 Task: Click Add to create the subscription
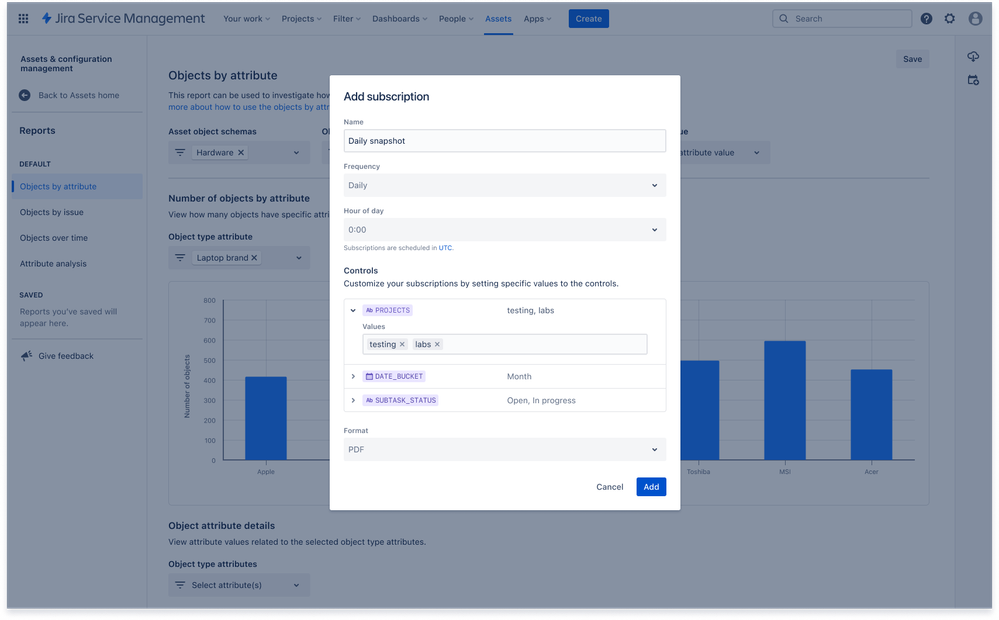[x=651, y=487]
